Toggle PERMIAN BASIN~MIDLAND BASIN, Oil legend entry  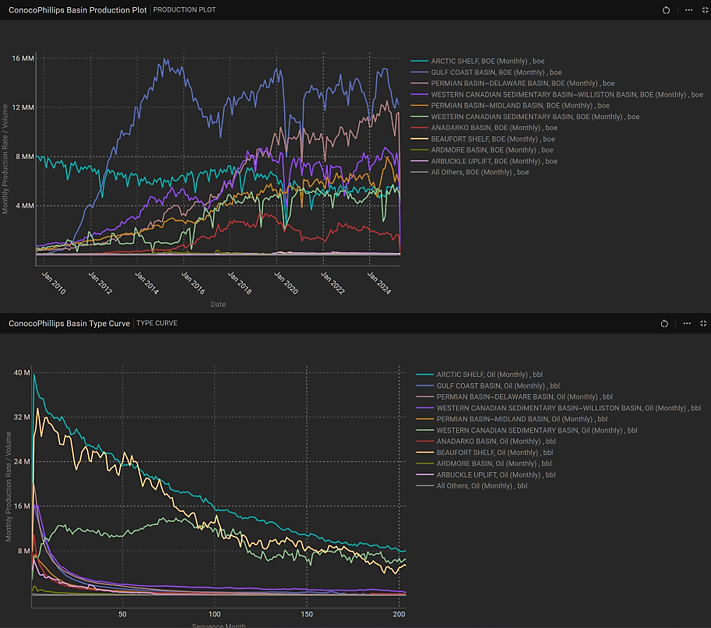coord(512,419)
